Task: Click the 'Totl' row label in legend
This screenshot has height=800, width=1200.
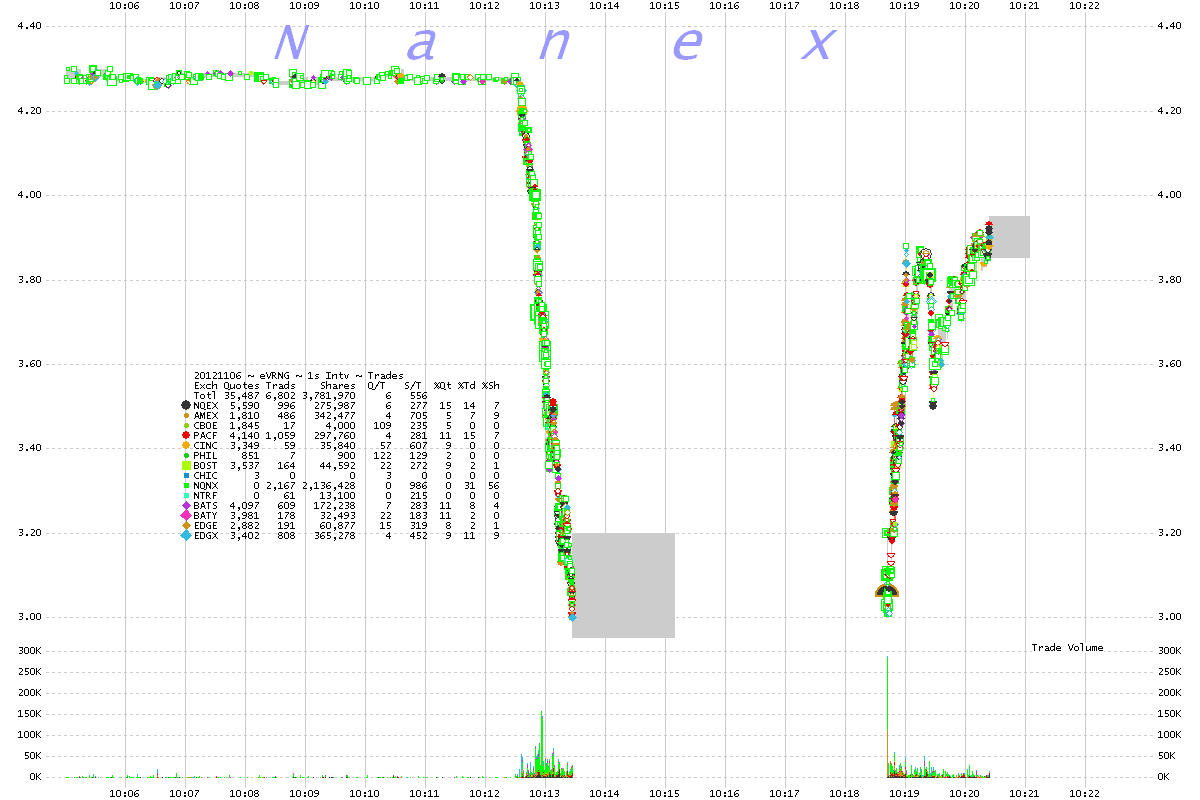Action: click(x=206, y=396)
